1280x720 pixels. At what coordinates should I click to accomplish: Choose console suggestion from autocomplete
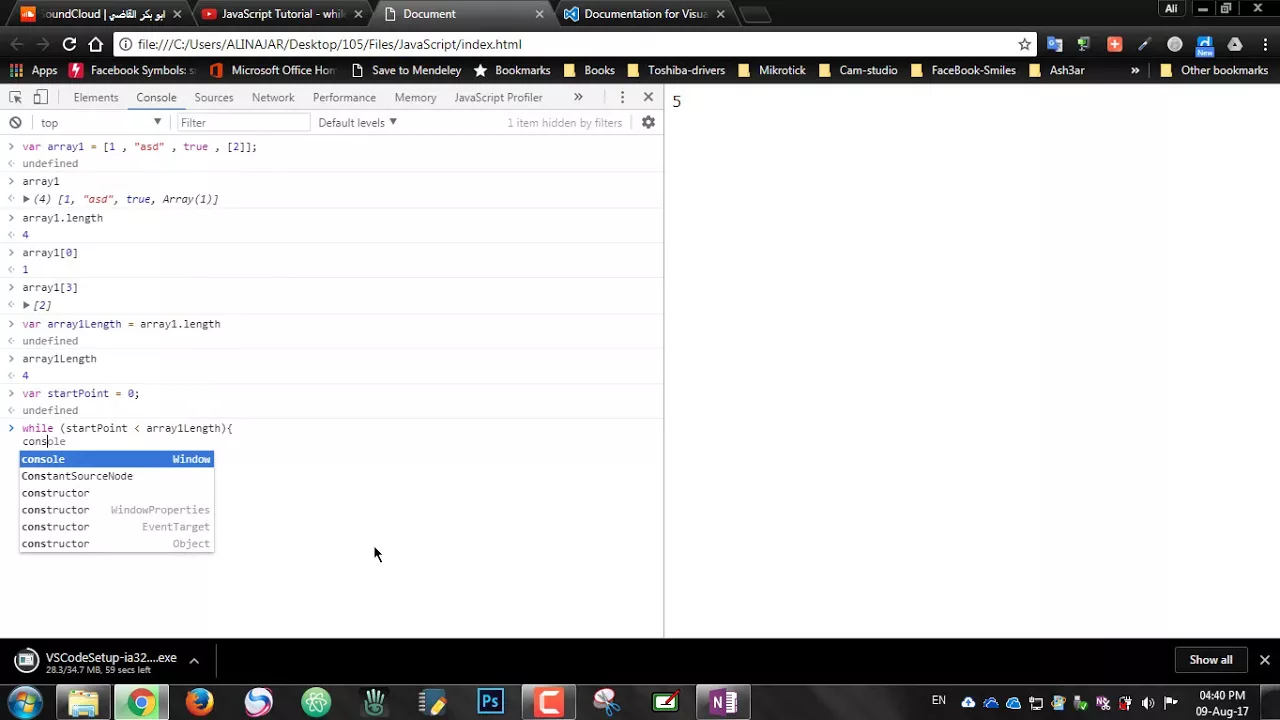(116, 459)
